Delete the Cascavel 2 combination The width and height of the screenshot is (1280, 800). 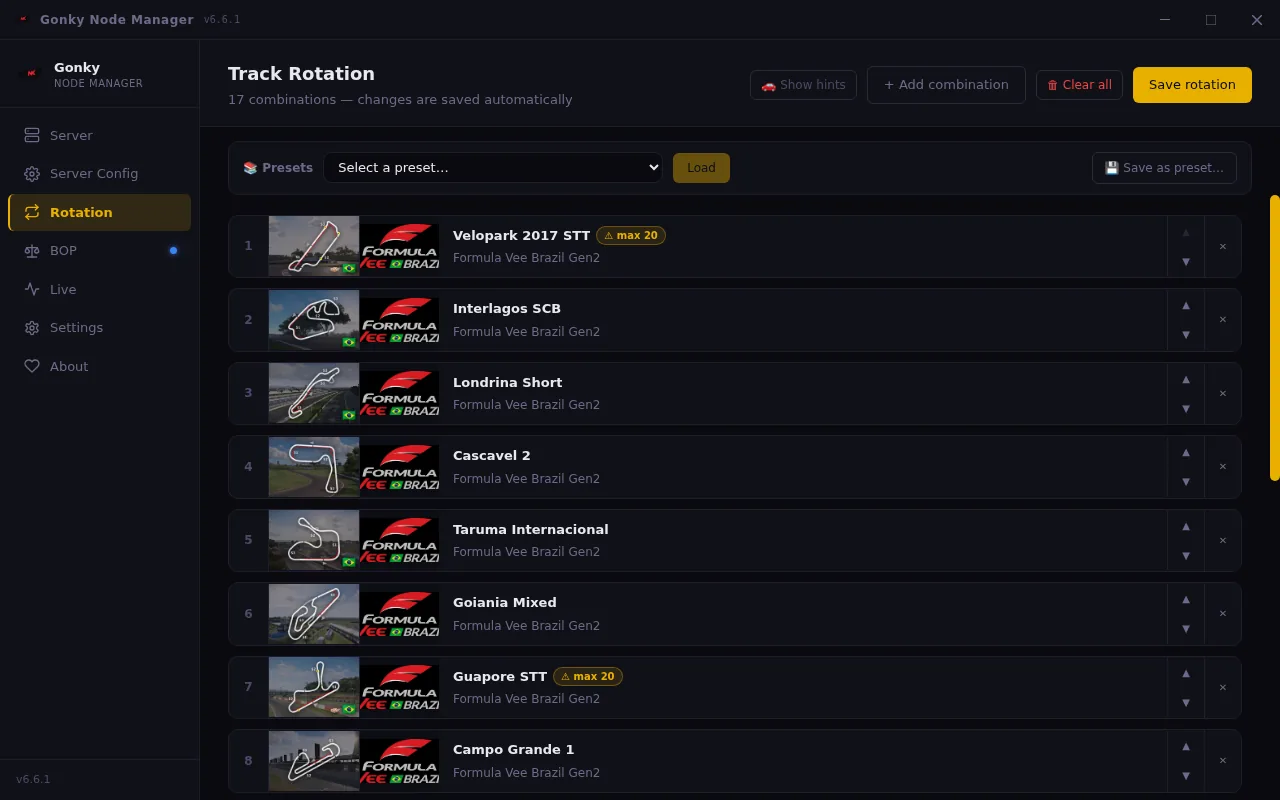coord(1222,466)
